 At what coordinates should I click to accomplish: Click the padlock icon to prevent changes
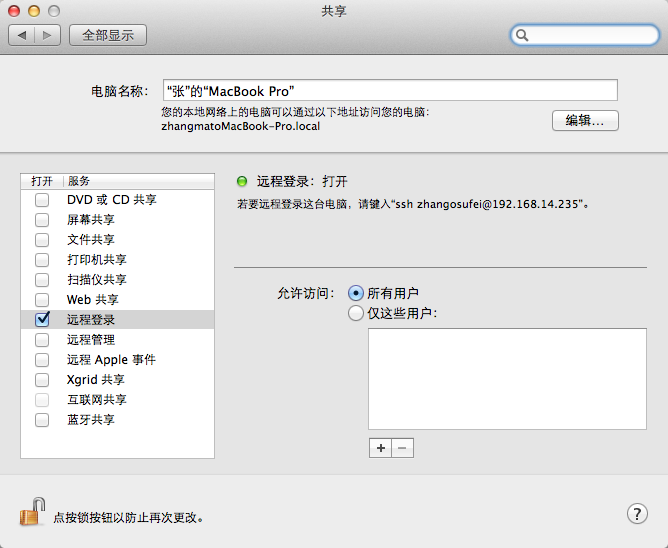(32, 511)
